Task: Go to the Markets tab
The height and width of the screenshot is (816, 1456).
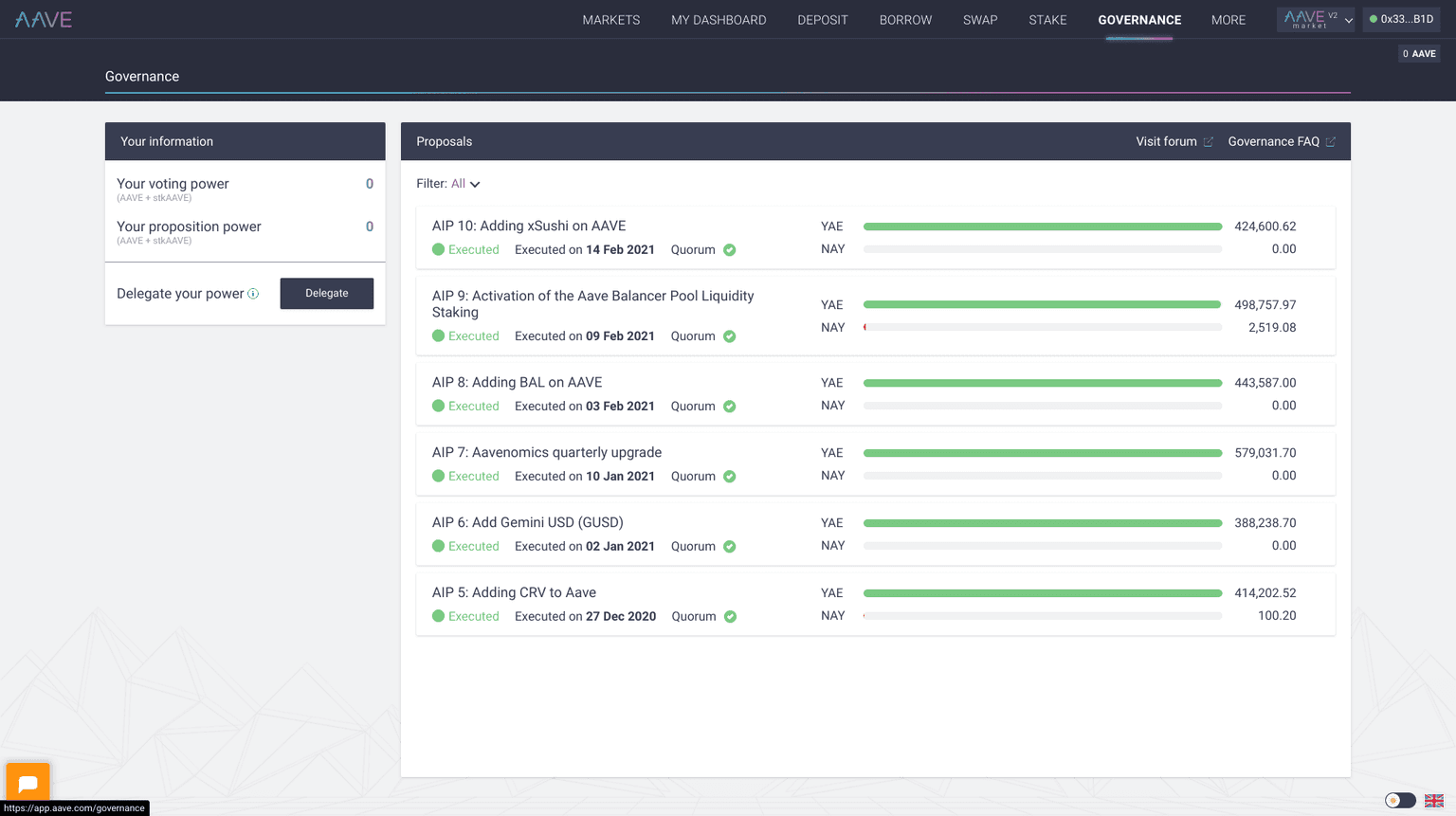Action: (610, 20)
